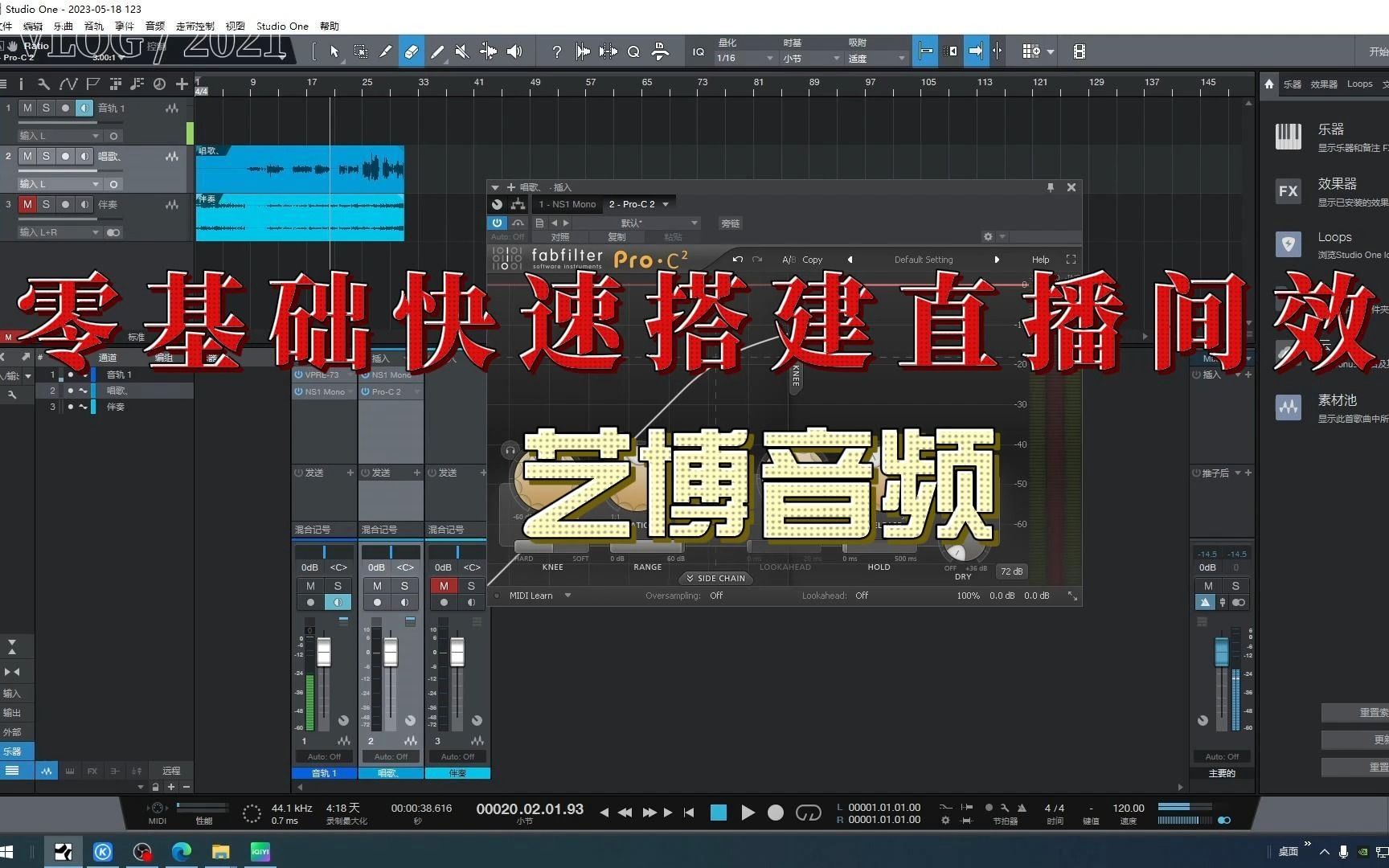
Task: Open the snap 适度 dropdown
Action: pyautogui.click(x=876, y=58)
